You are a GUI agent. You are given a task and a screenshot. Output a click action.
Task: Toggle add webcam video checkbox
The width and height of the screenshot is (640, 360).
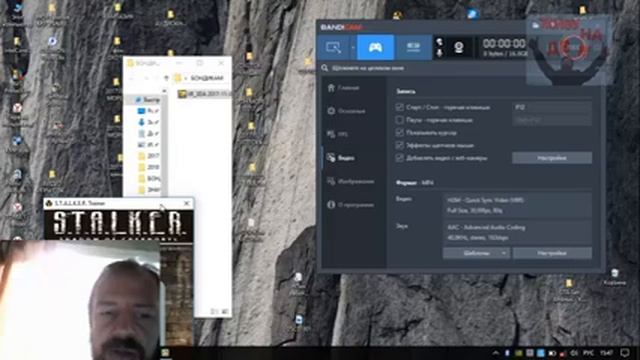[400, 158]
